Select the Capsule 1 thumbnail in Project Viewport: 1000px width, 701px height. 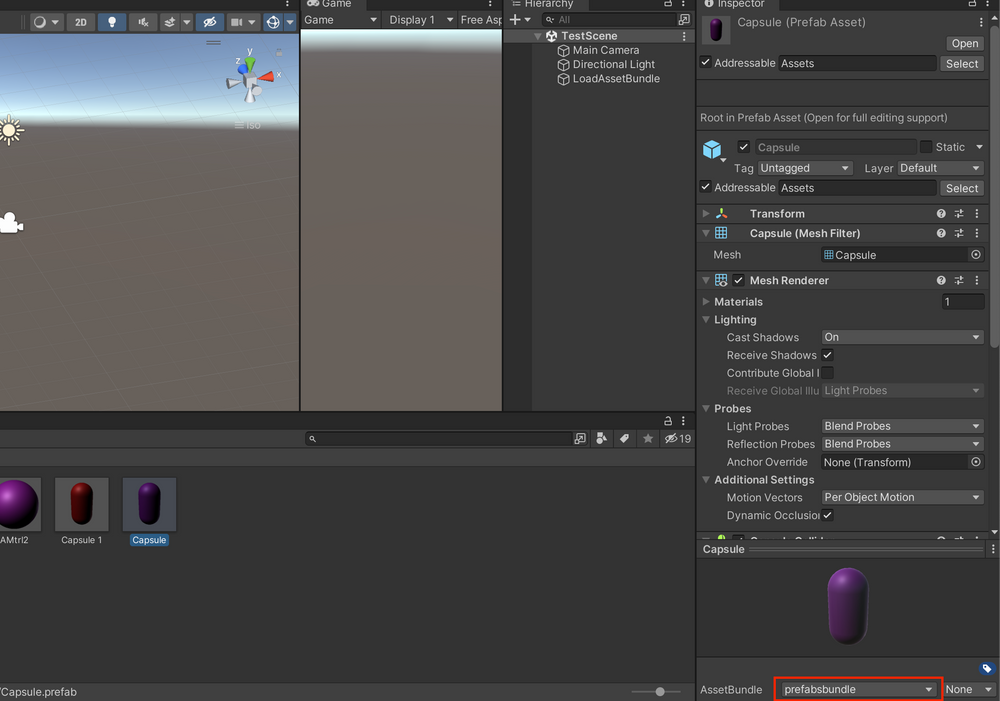coord(81,505)
